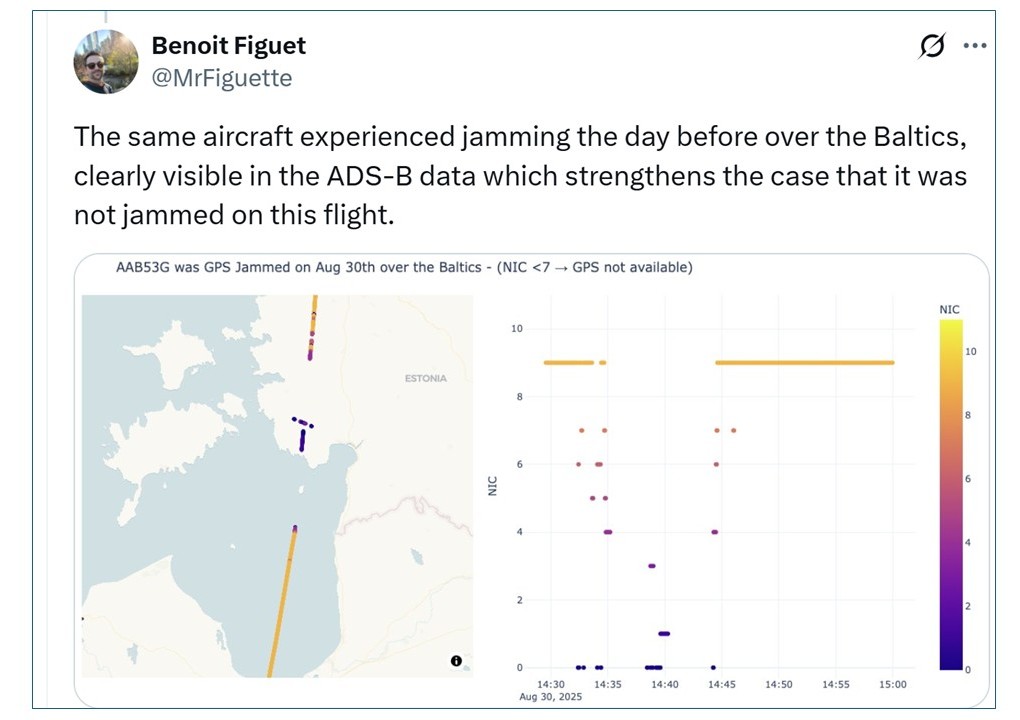Click the NIC color scale bar

(950, 500)
